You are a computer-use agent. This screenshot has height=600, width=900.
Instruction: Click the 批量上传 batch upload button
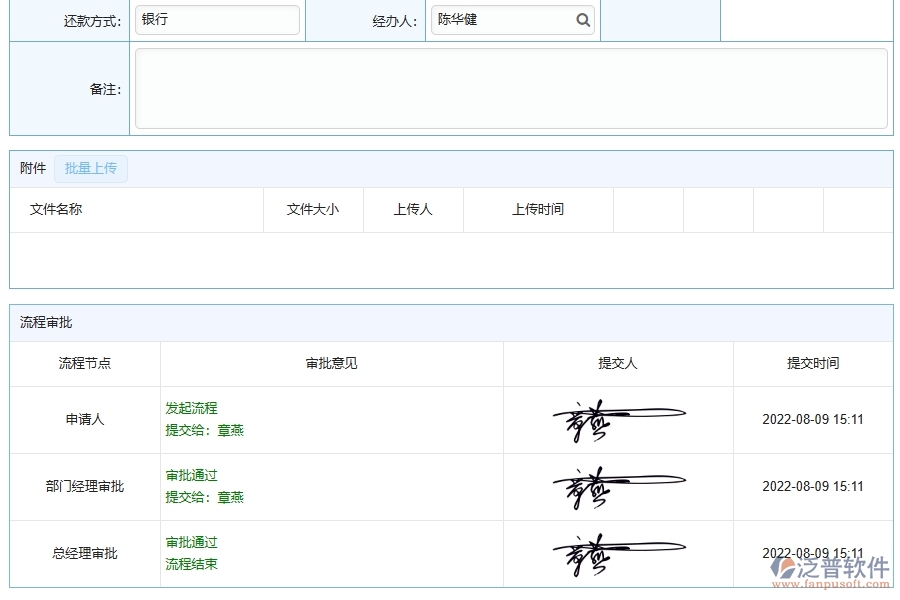(x=91, y=168)
